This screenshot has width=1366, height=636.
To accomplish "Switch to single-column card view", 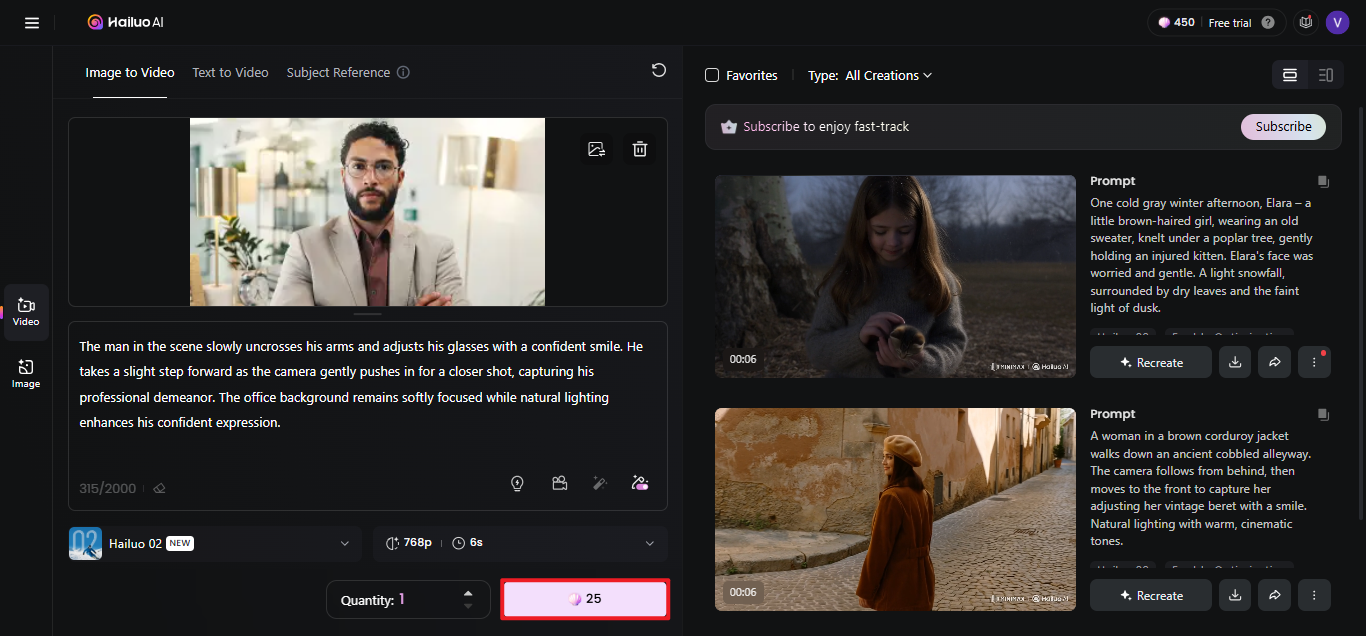I will (1290, 75).
